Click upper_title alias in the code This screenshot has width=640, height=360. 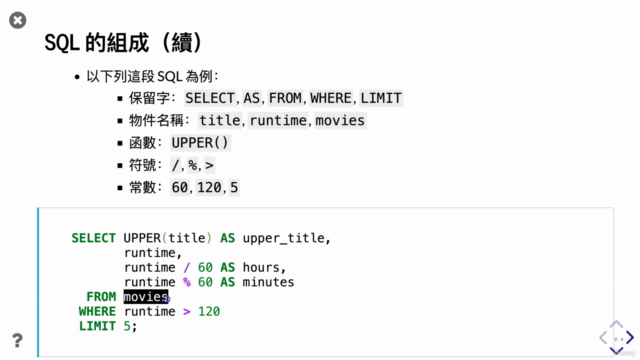(x=284, y=238)
